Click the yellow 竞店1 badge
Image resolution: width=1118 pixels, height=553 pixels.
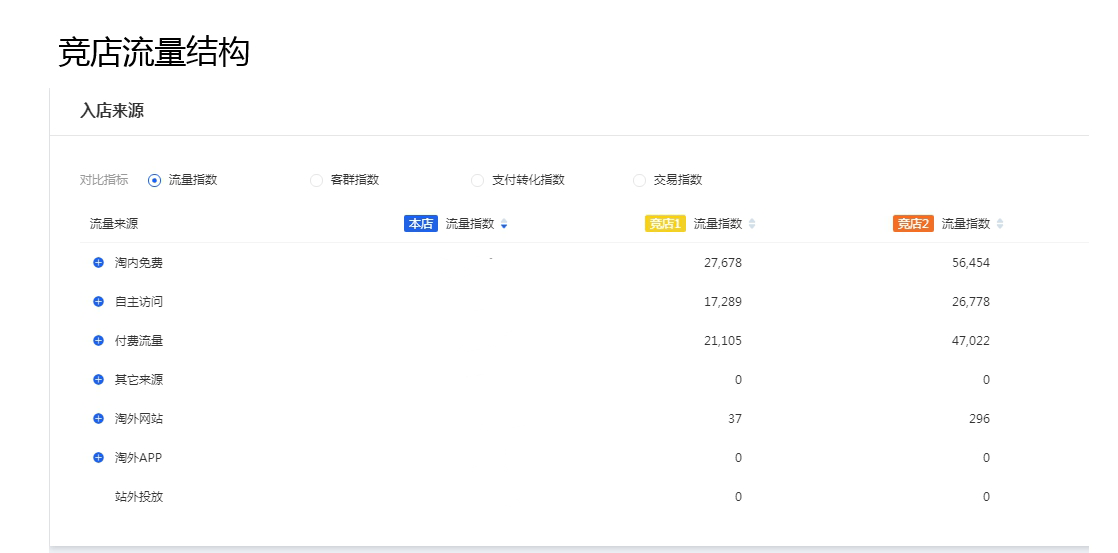pyautogui.click(x=665, y=224)
